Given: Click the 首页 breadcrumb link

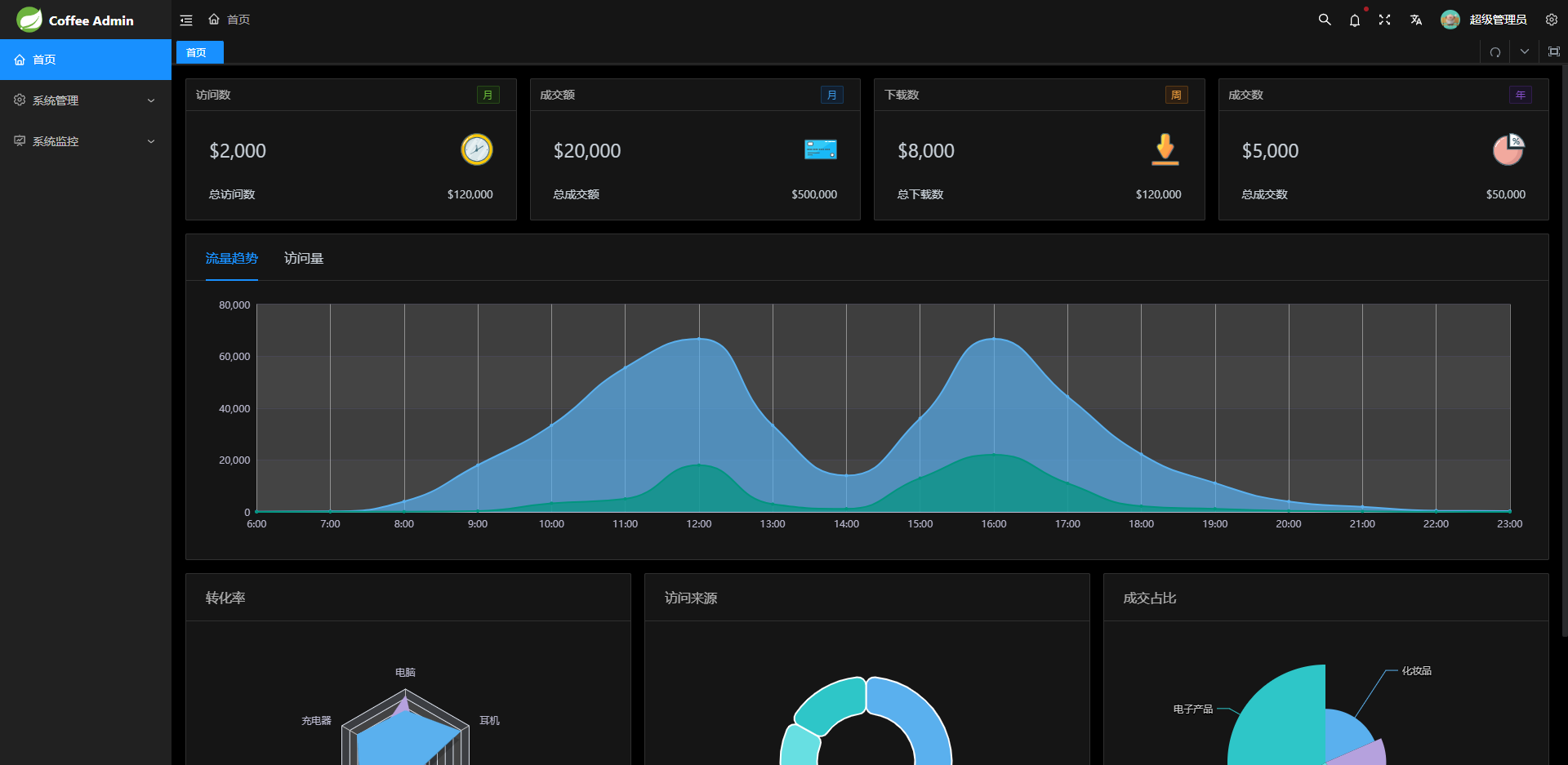Looking at the screenshot, I should [238, 20].
